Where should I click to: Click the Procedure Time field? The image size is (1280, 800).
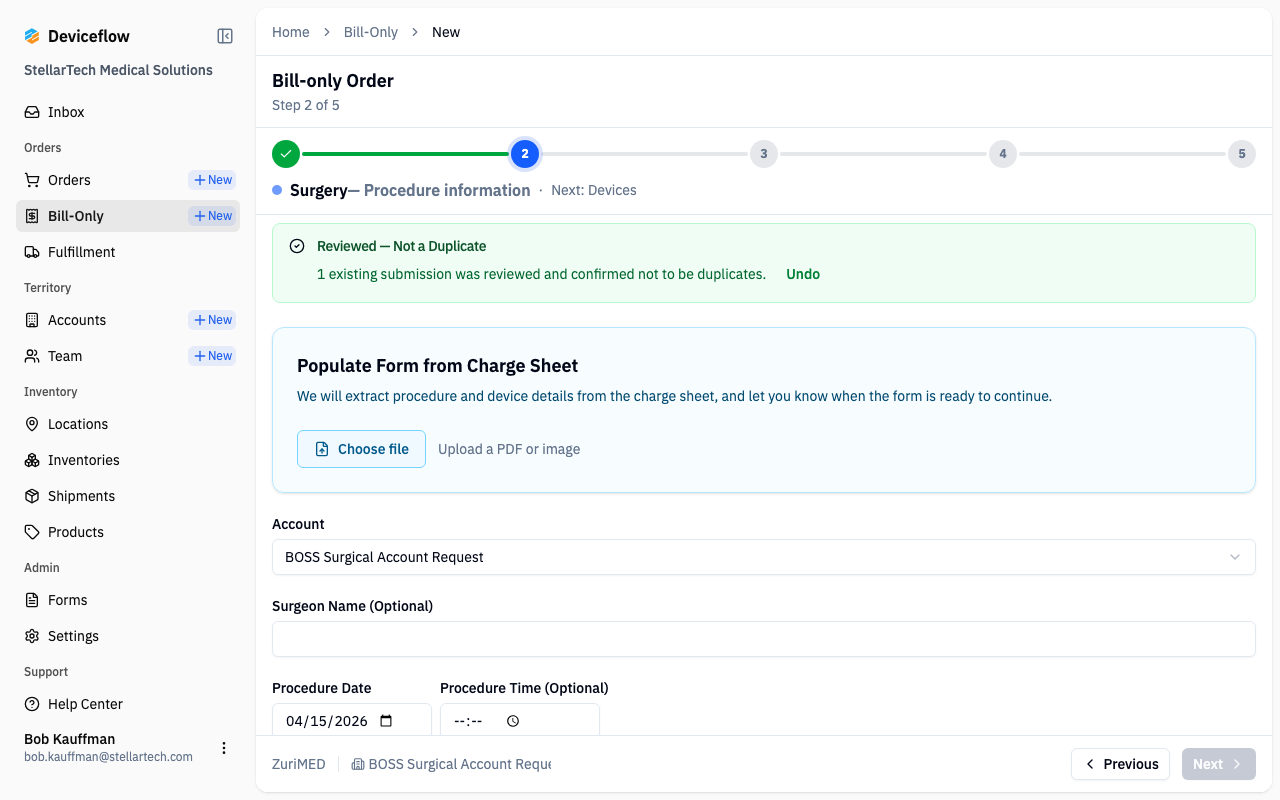(x=520, y=720)
